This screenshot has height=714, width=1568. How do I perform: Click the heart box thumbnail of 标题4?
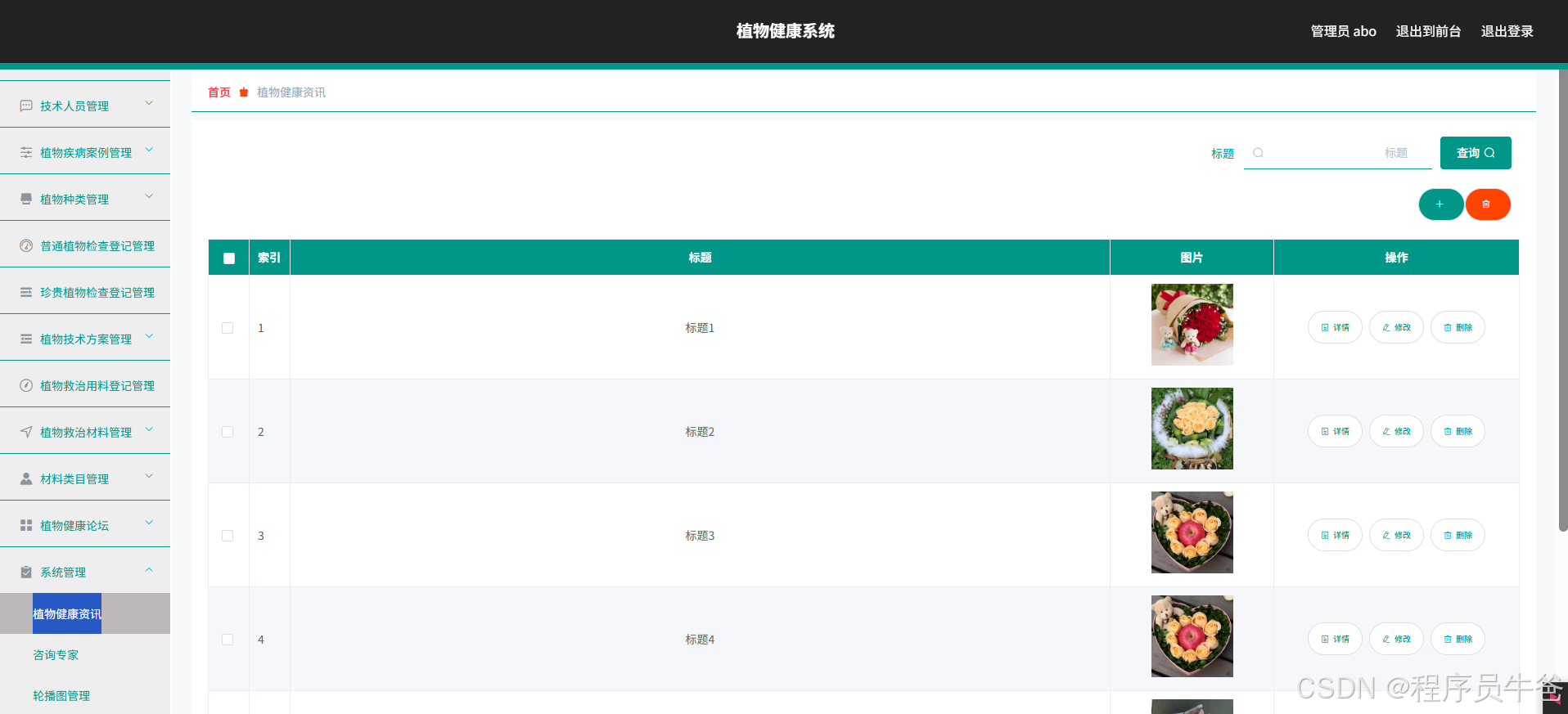pos(1192,636)
